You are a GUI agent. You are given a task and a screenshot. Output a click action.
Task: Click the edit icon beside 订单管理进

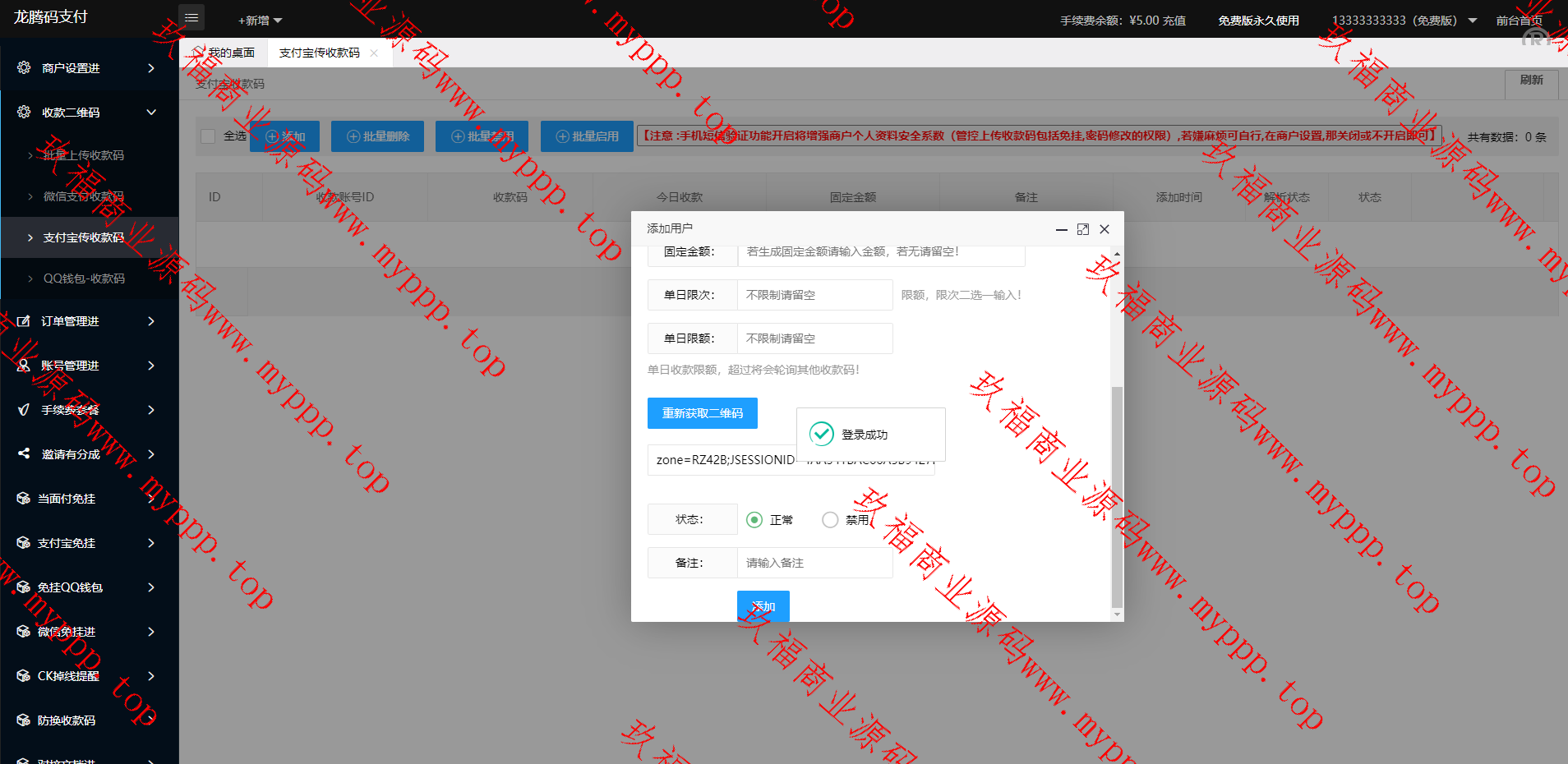pos(24,321)
